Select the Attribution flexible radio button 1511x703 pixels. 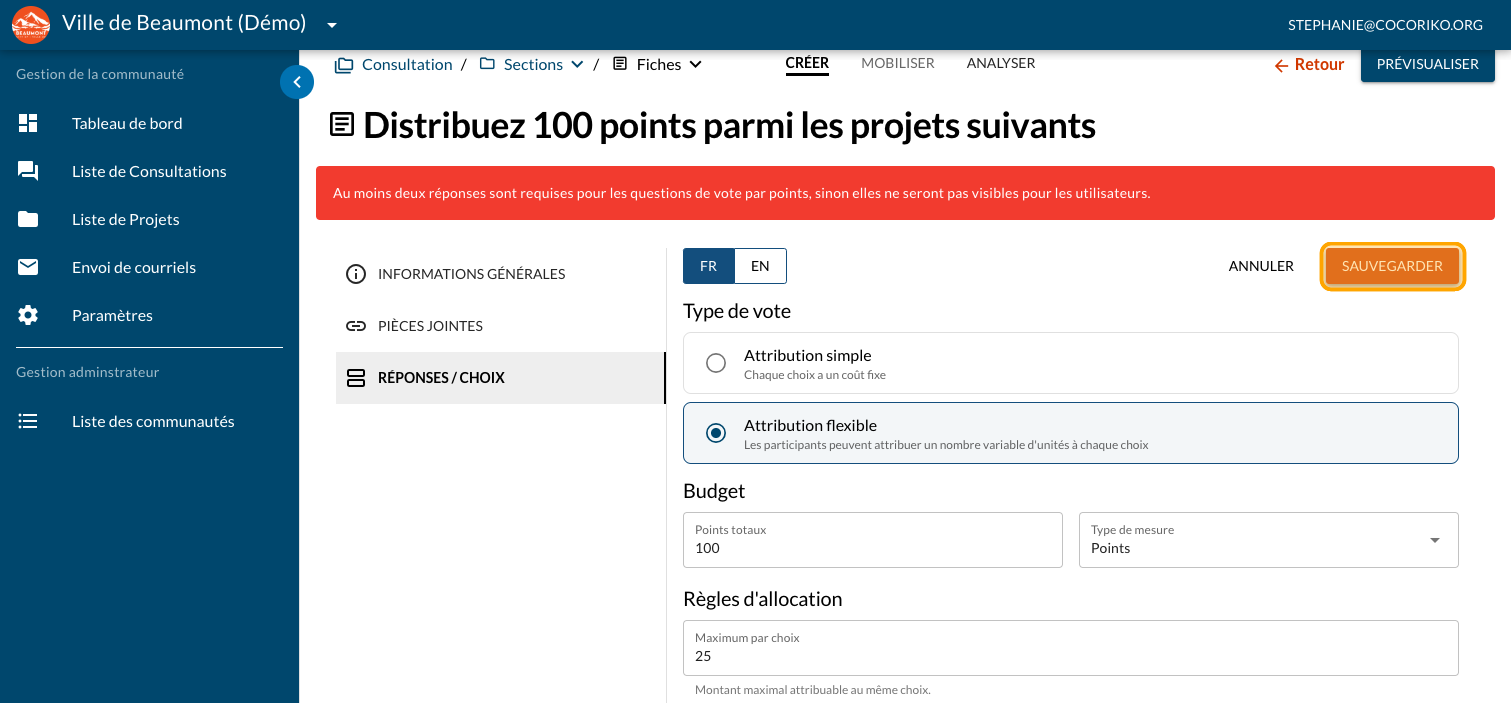(716, 433)
